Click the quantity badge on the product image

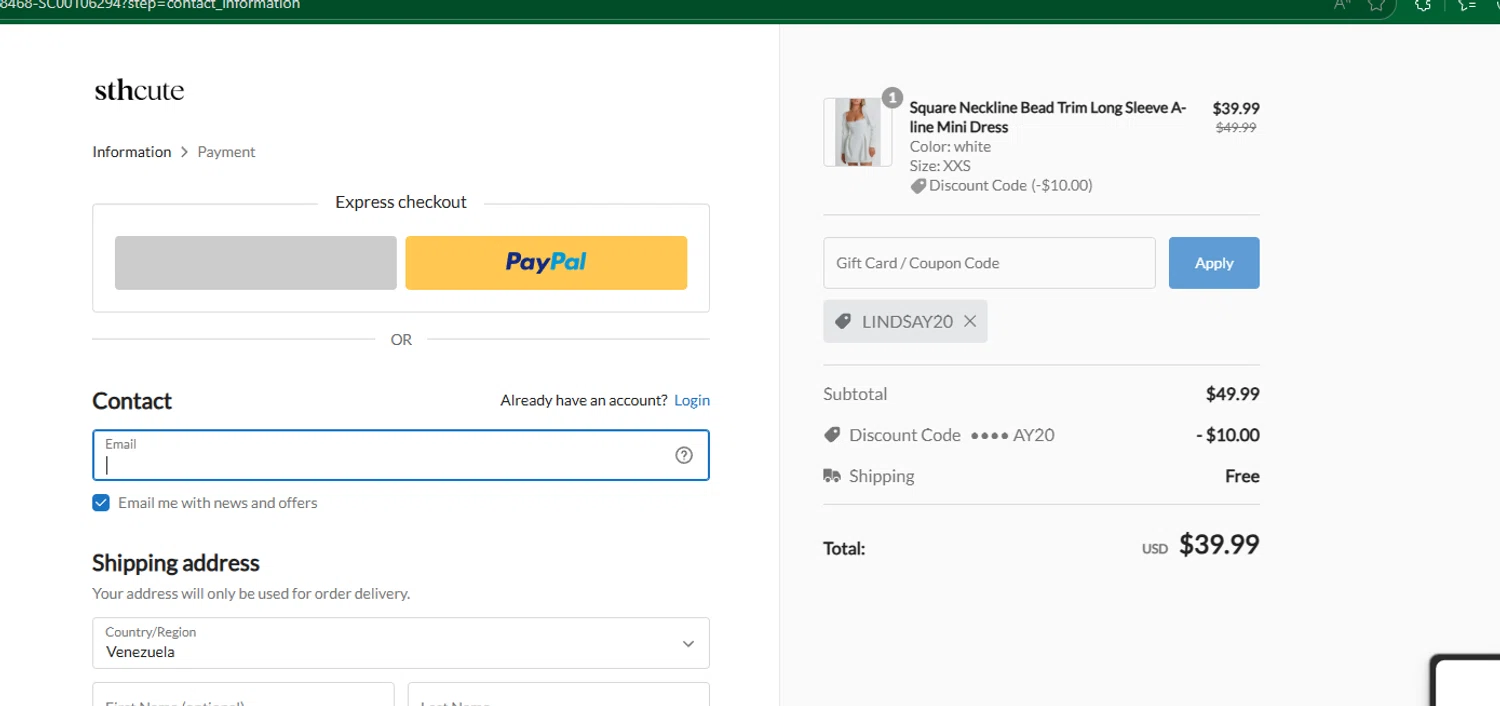point(892,98)
